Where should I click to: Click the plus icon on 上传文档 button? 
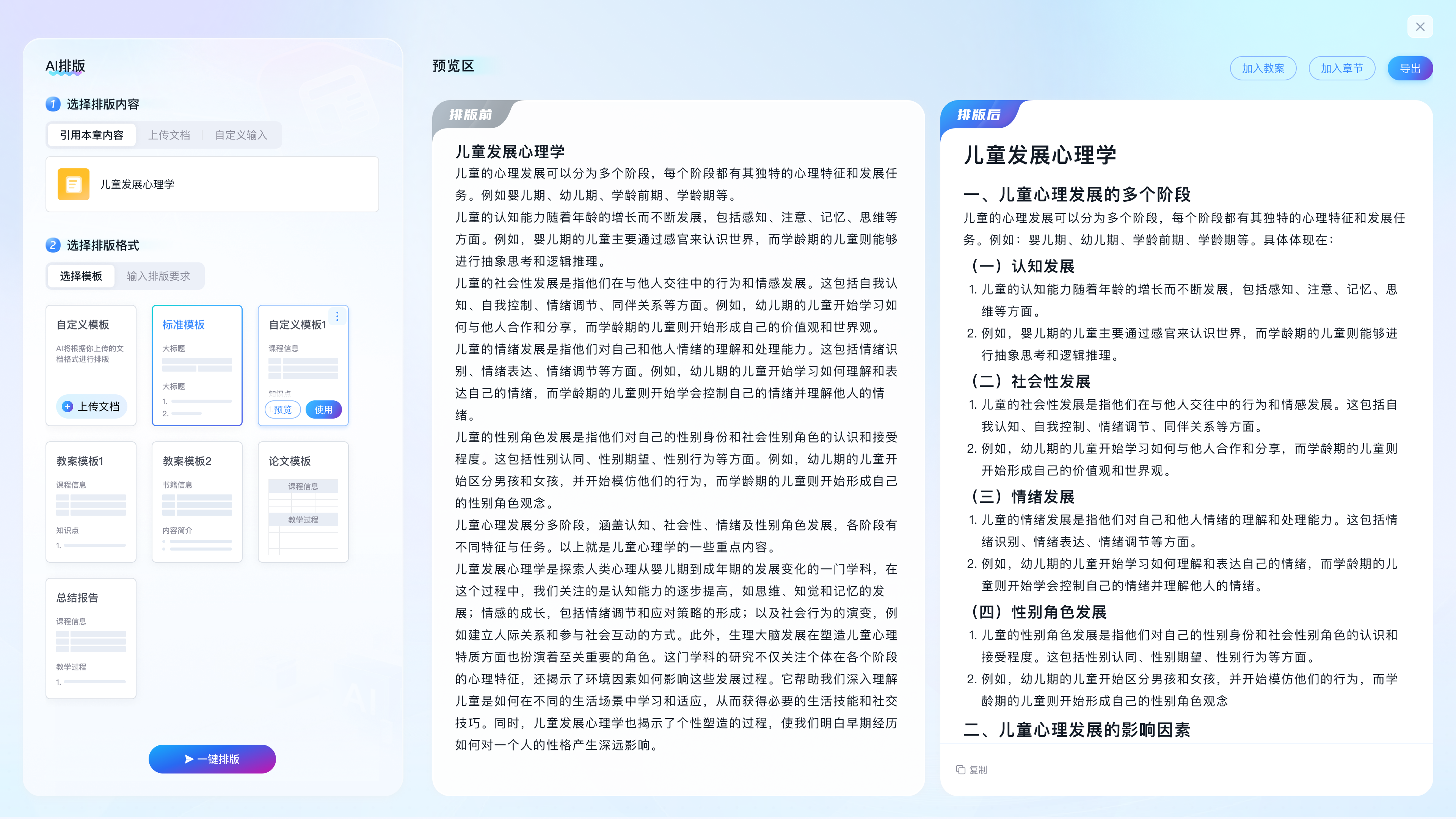[x=67, y=406]
